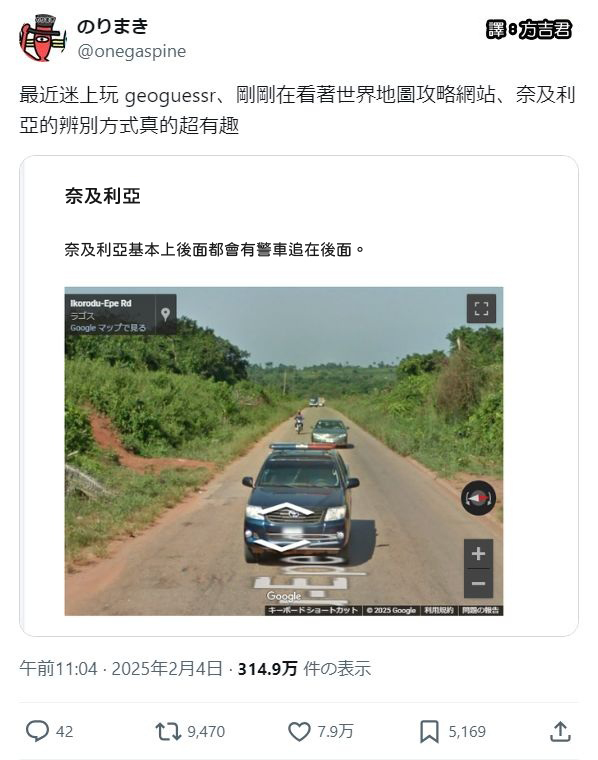Move backward using lower road arrow
Image resolution: width=598 pixels, height=760 pixels.
[281, 545]
